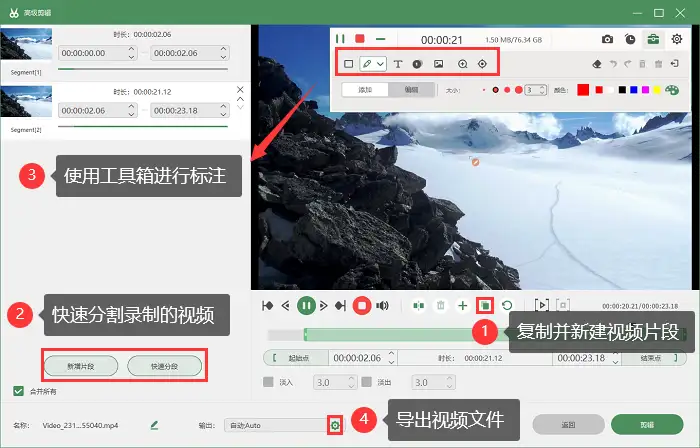Viewport: 700px width, 448px height.
Task: Click the 新增片段 add segment button
Action: coord(81,366)
